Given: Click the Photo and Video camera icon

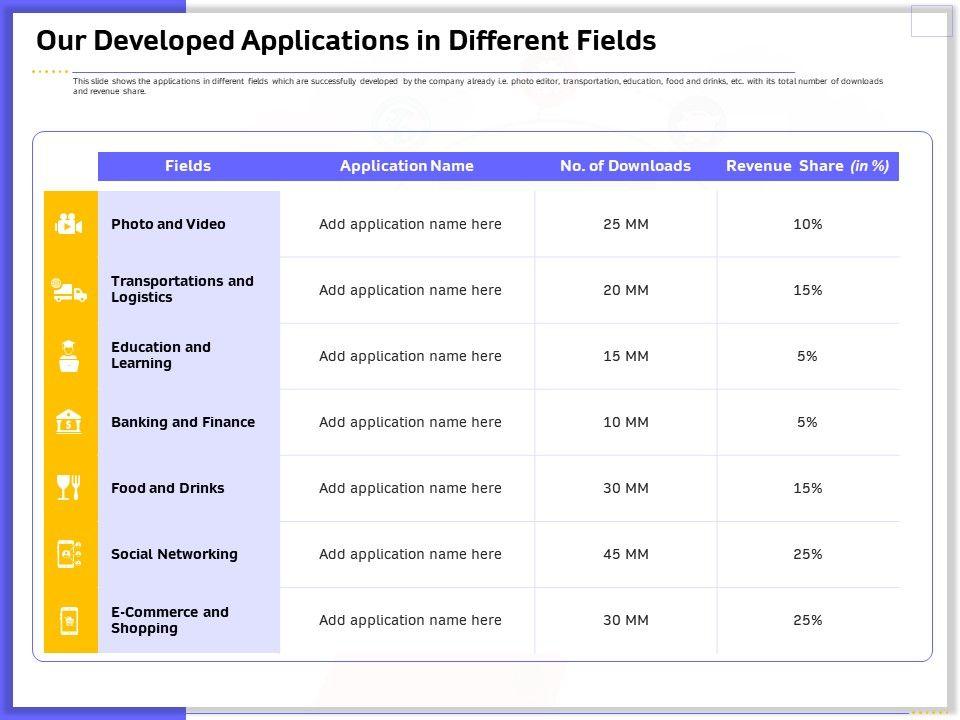Looking at the screenshot, I should click(68, 224).
